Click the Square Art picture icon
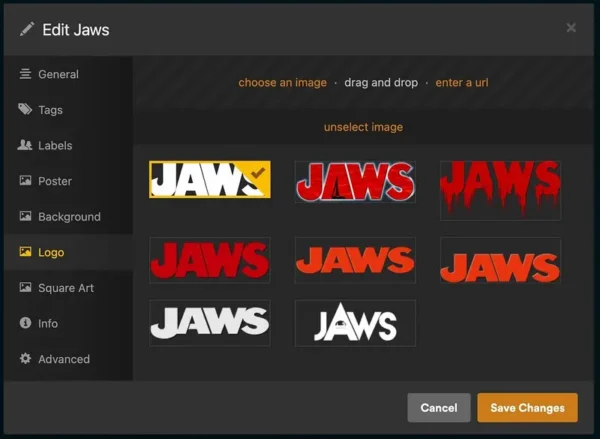 (x=25, y=288)
